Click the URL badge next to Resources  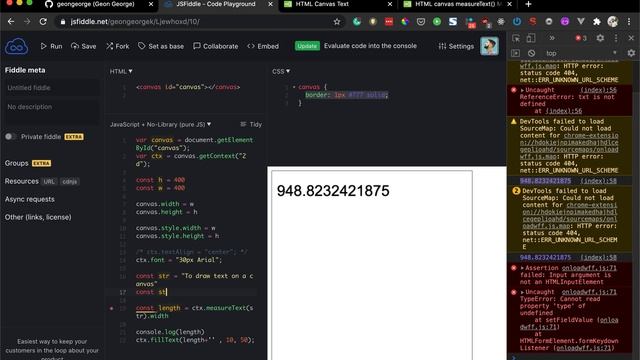tap(49, 182)
